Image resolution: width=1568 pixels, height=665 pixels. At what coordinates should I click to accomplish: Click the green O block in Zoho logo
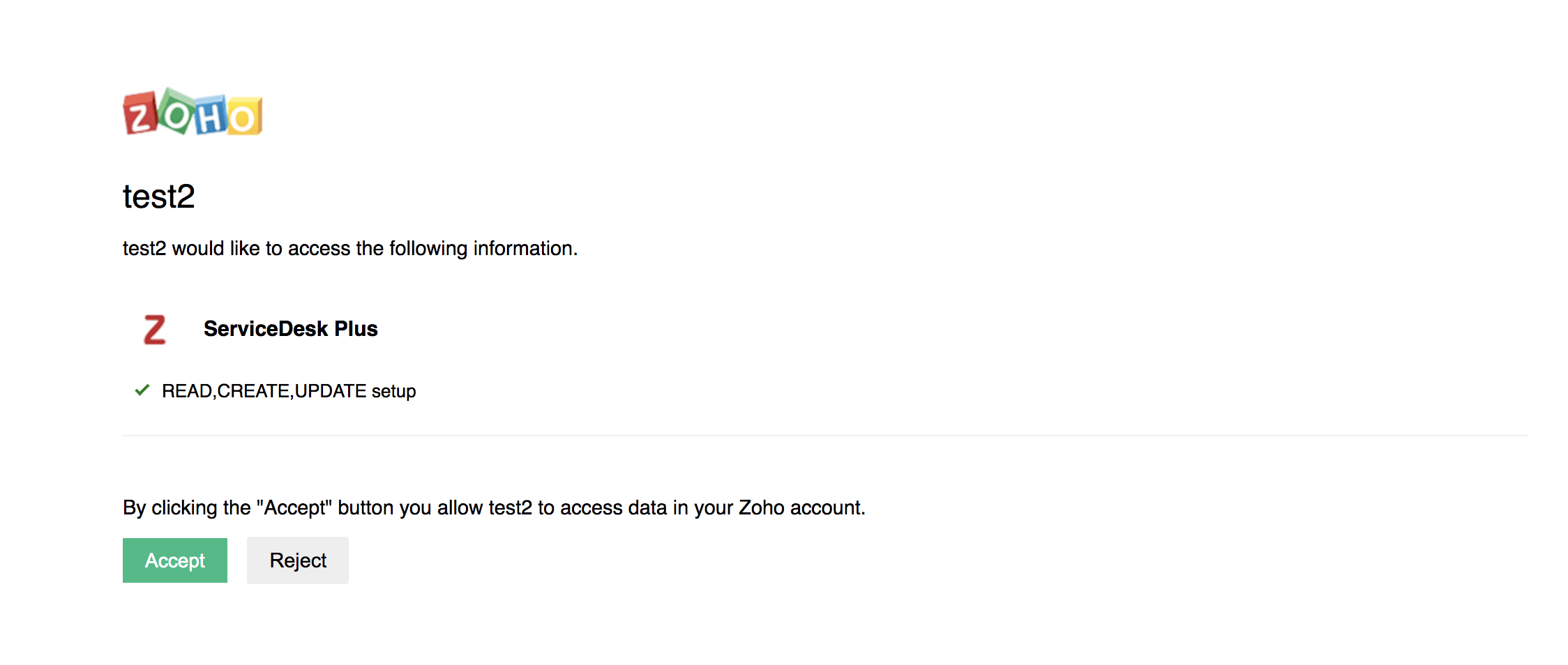(176, 113)
